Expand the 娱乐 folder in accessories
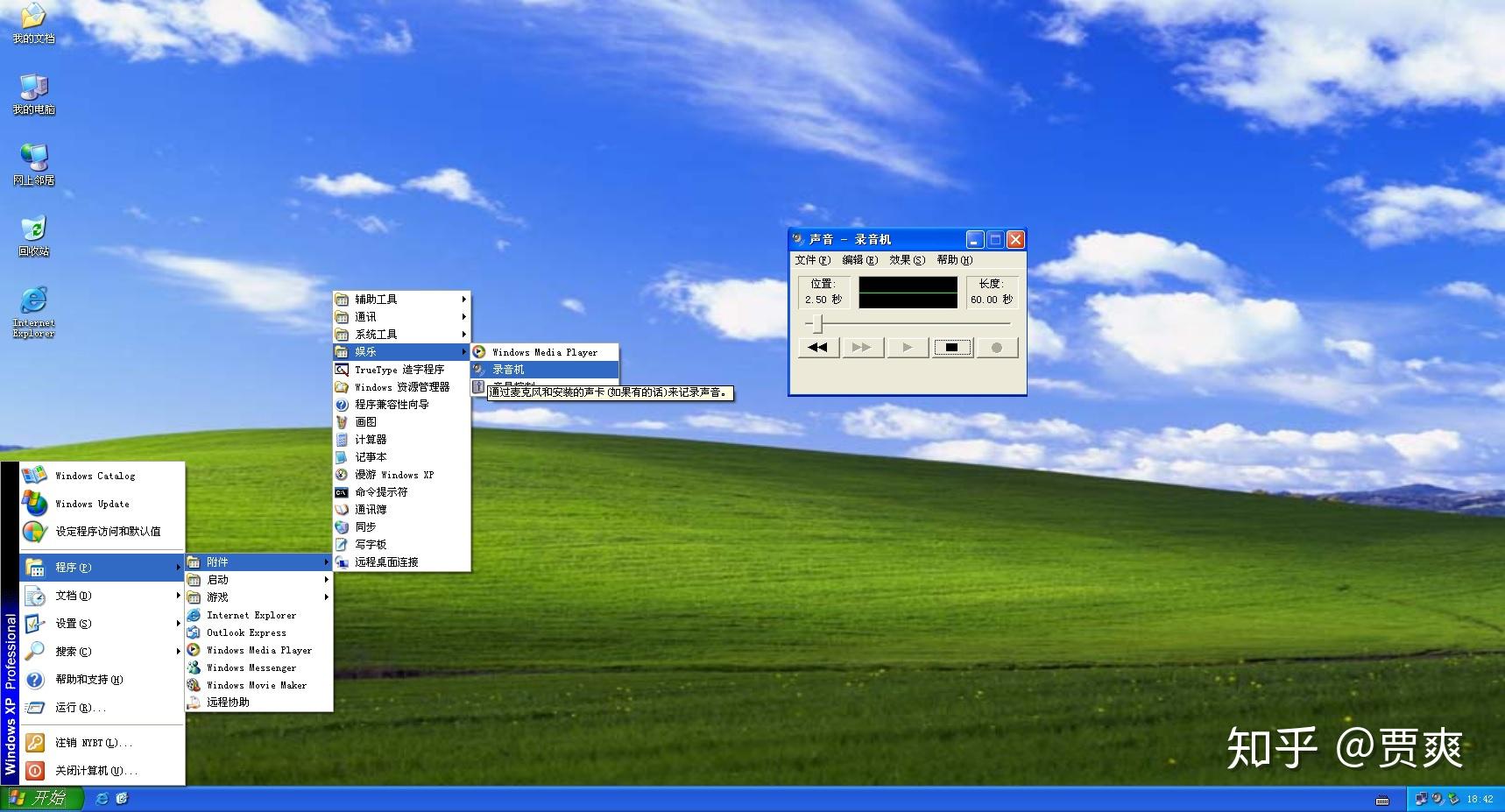 click(x=402, y=352)
